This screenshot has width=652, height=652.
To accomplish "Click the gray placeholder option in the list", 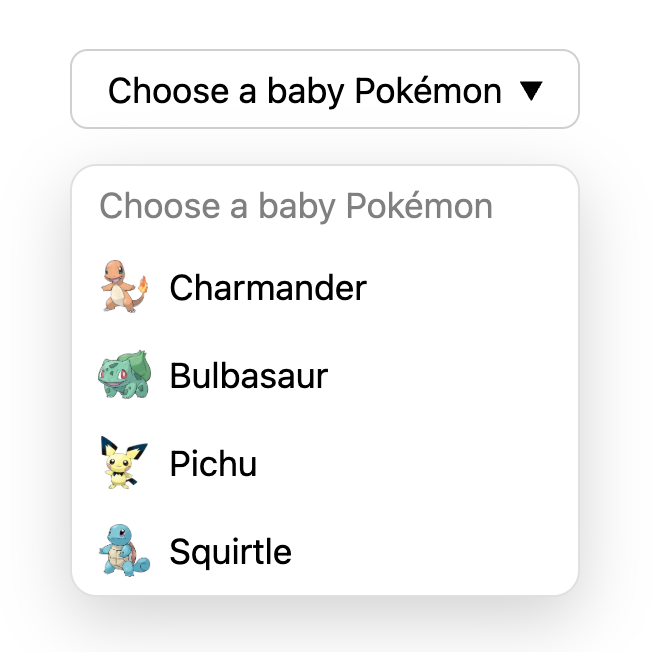I will (x=296, y=207).
